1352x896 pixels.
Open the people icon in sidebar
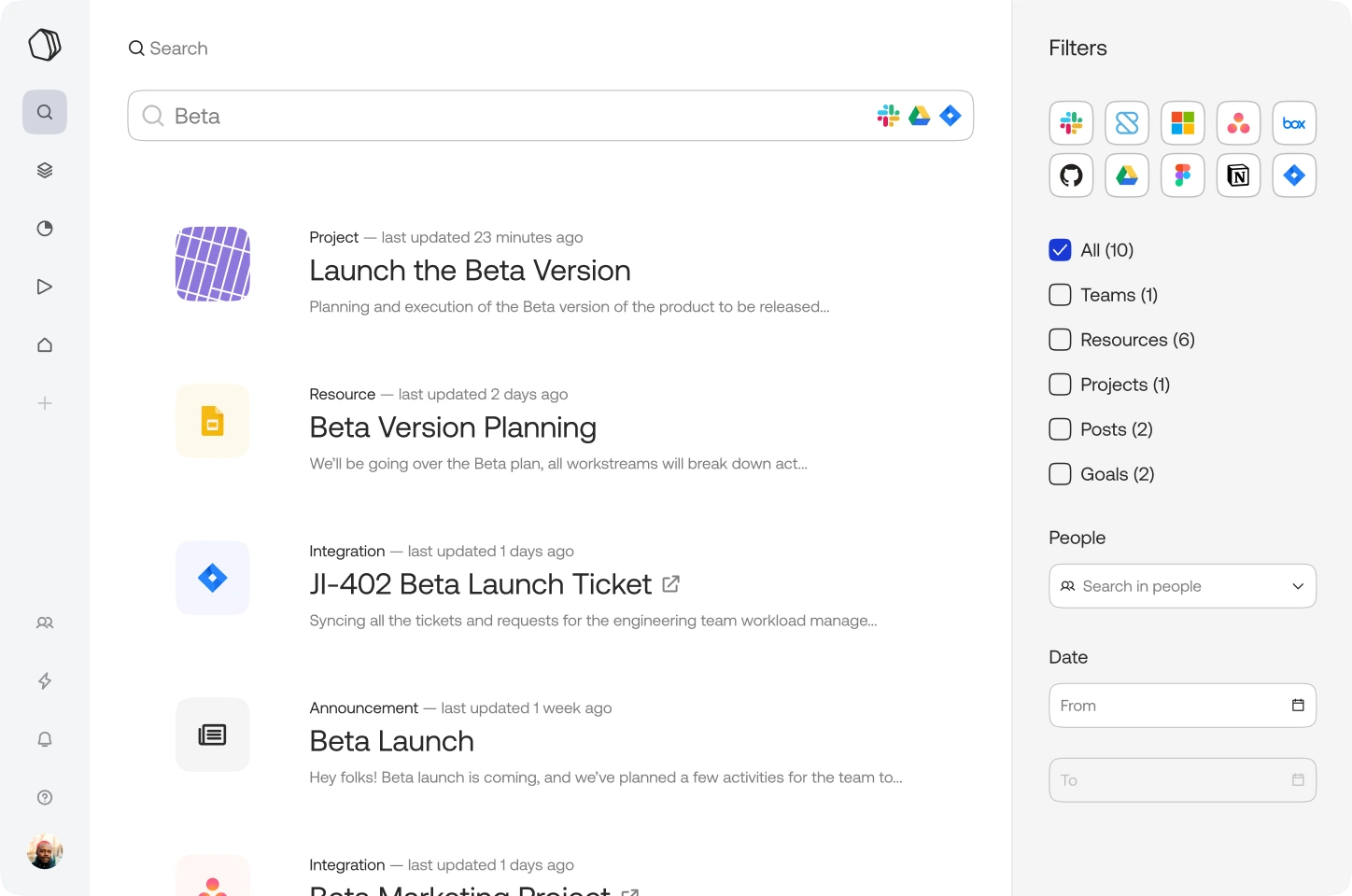tap(45, 623)
